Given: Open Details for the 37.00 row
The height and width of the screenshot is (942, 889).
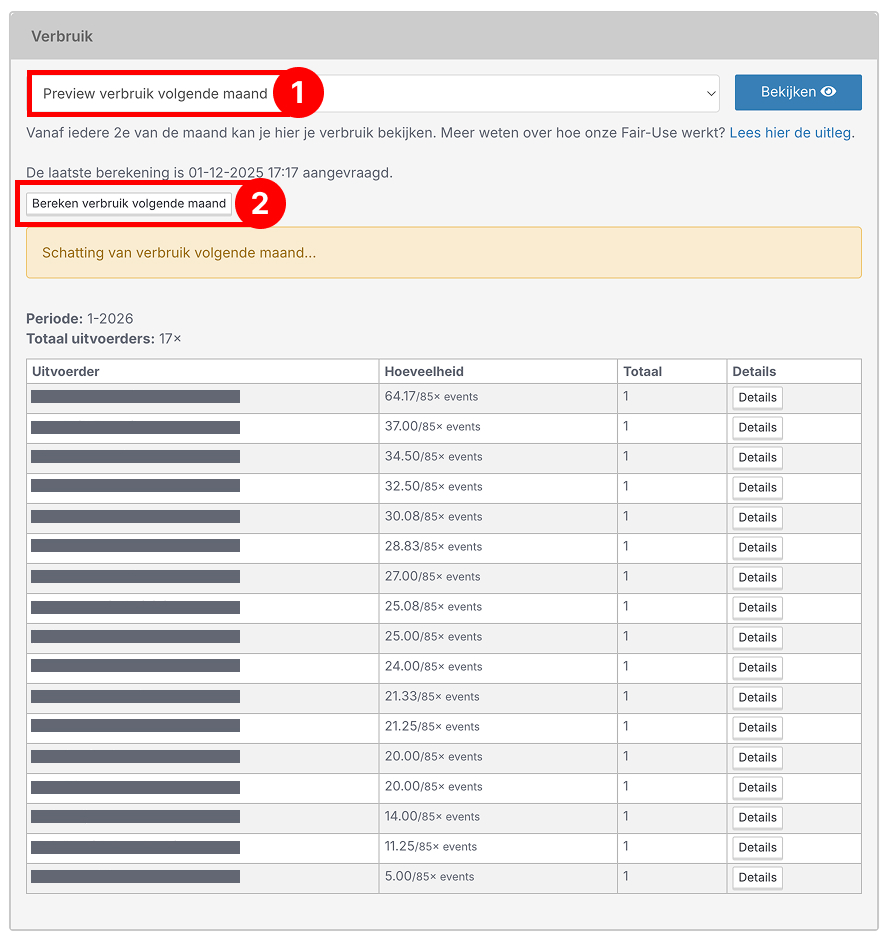Looking at the screenshot, I should click(x=757, y=428).
